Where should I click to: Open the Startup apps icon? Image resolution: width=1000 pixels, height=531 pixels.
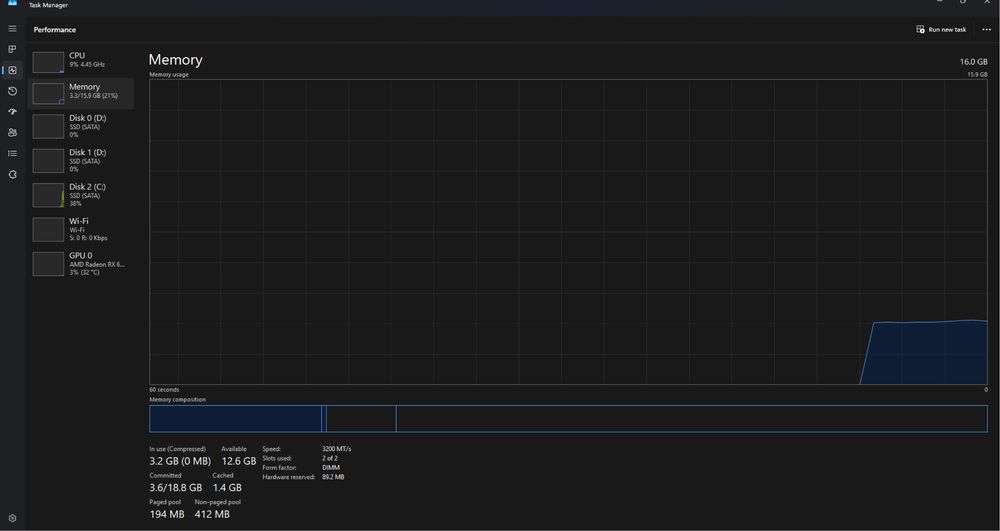(x=12, y=112)
